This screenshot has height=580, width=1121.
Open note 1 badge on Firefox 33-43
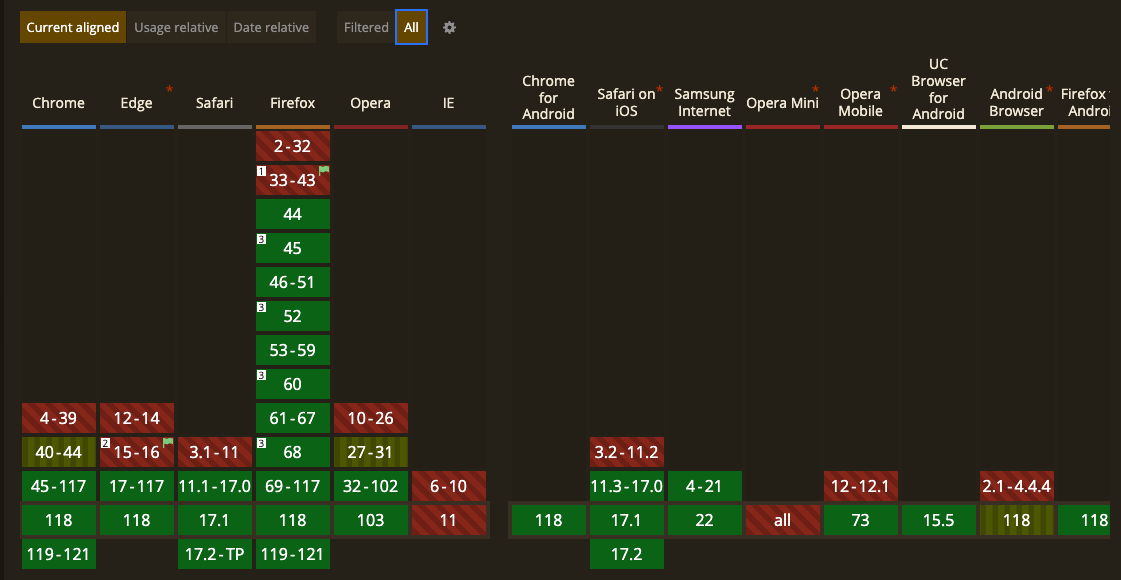(x=262, y=172)
